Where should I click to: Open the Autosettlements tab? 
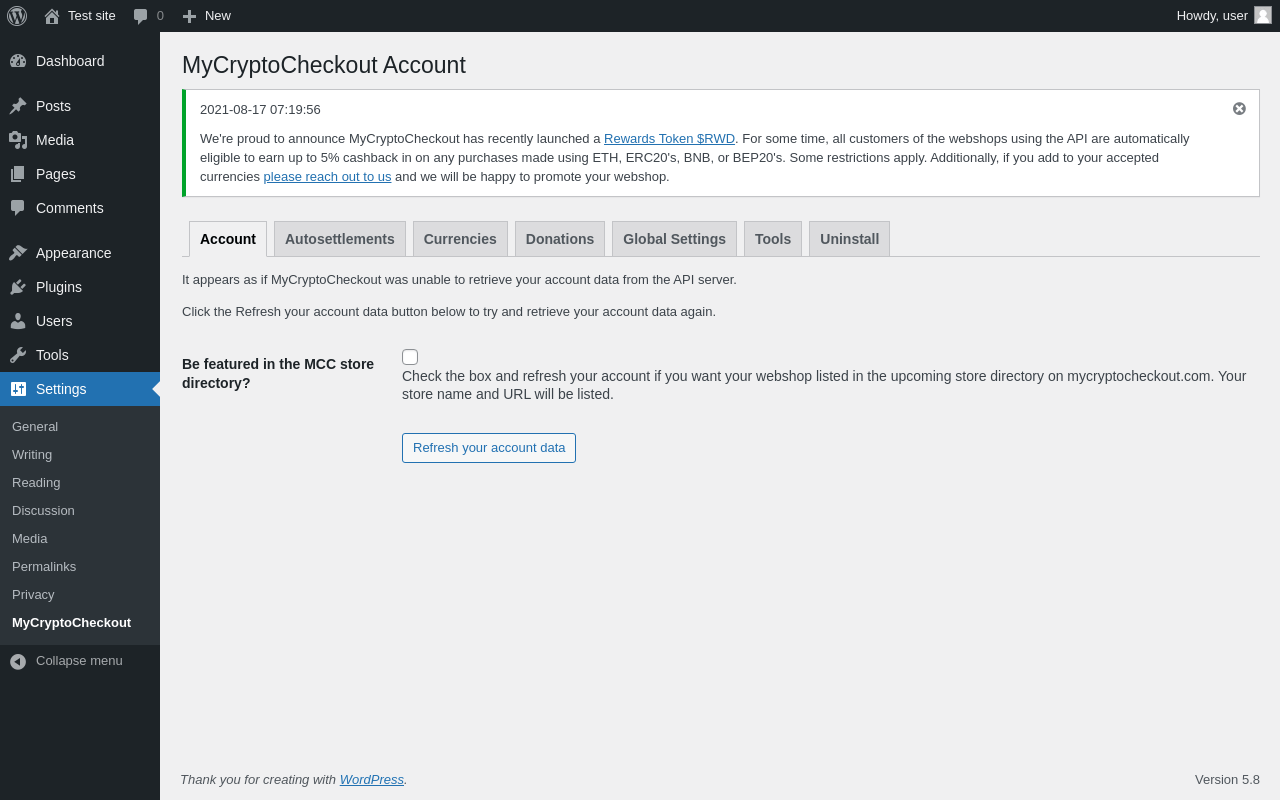coord(340,239)
